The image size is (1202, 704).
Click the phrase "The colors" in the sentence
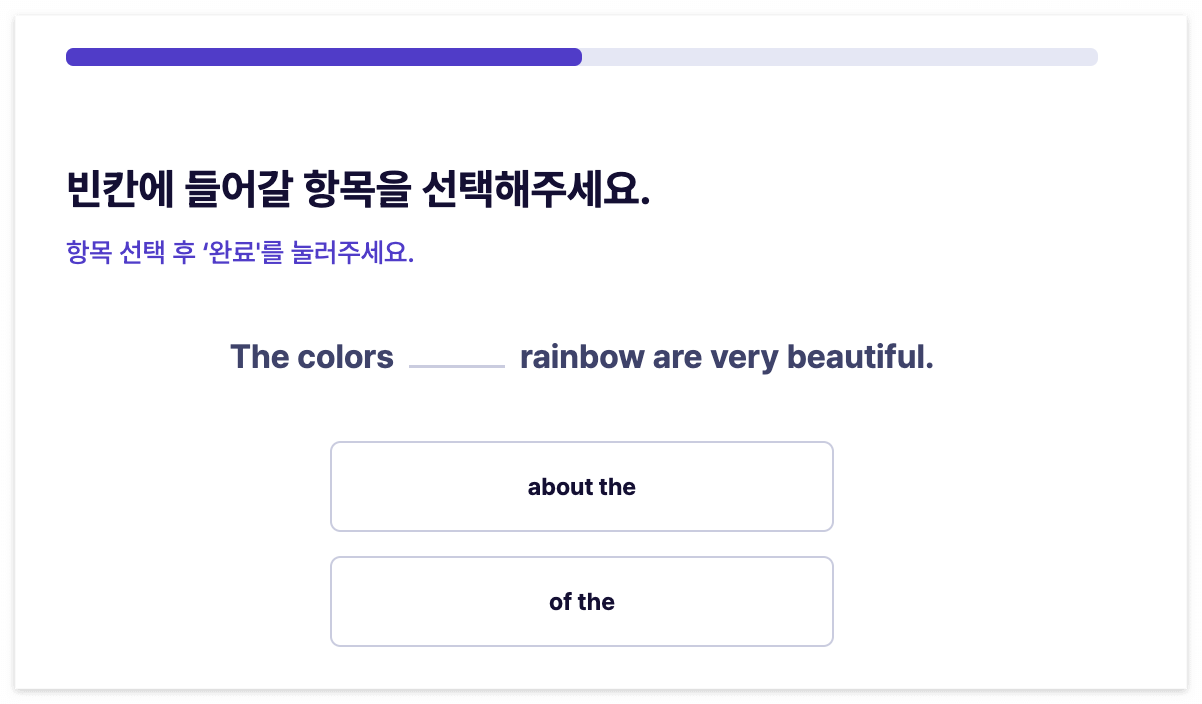[x=311, y=357]
